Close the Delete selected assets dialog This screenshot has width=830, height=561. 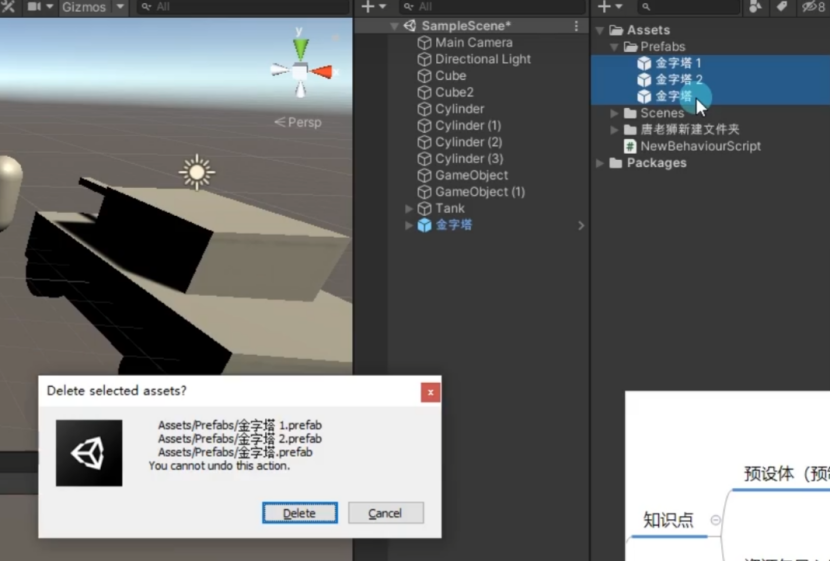pyautogui.click(x=430, y=392)
